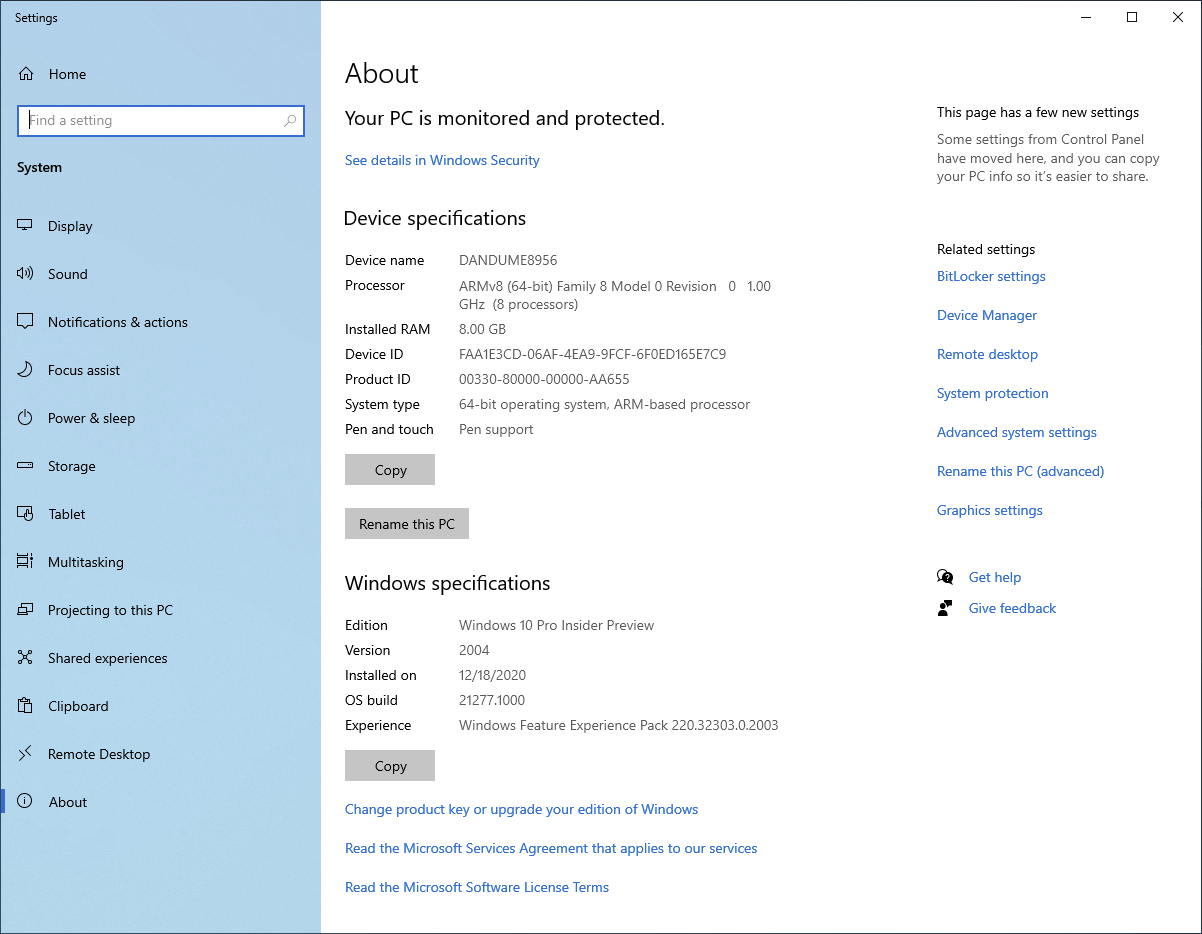Select the Storage settings icon
The image size is (1202, 934).
24,465
